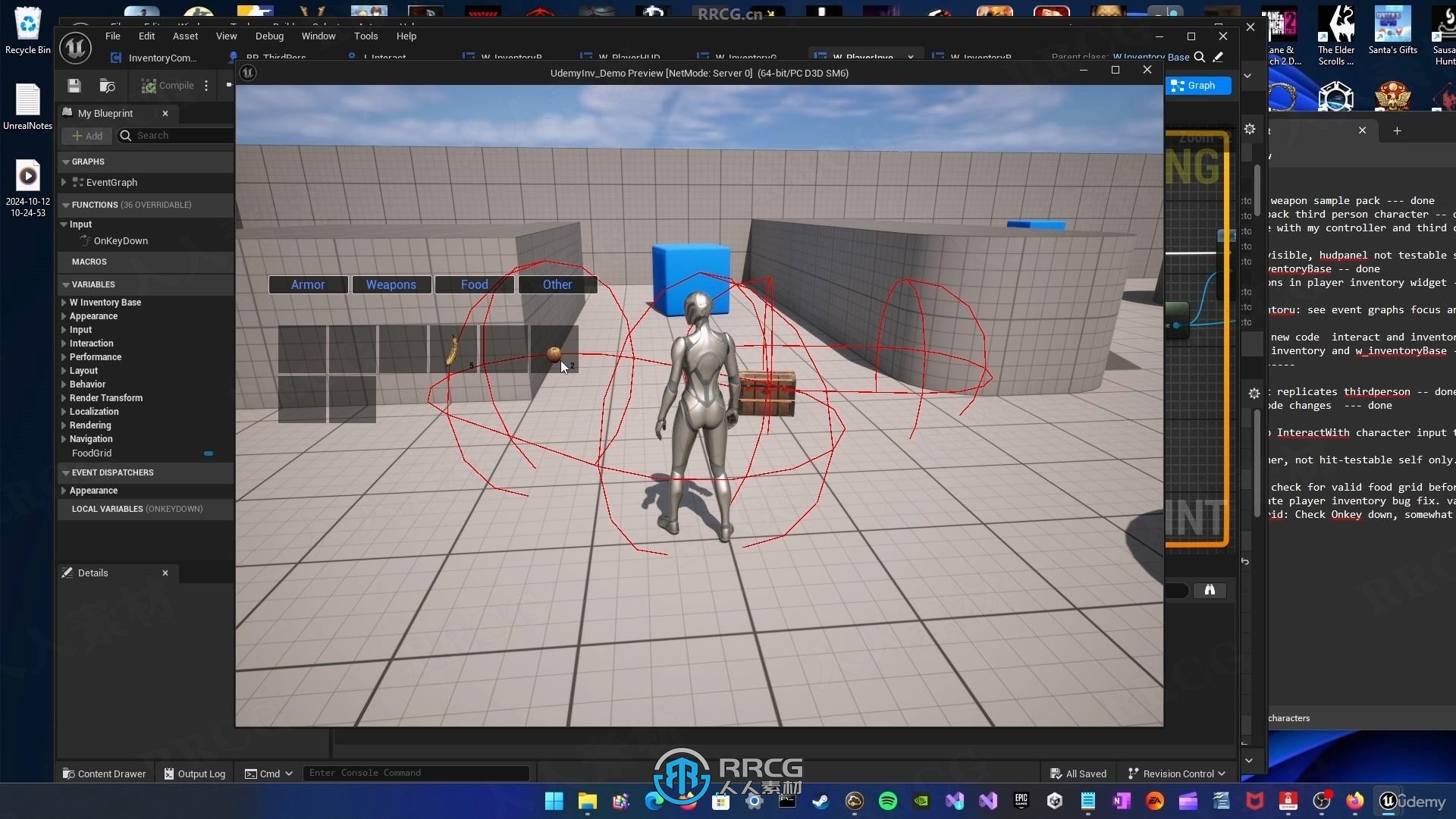This screenshot has height=819, width=1456.
Task: Open the Cmd console type dropdown
Action: (268, 773)
